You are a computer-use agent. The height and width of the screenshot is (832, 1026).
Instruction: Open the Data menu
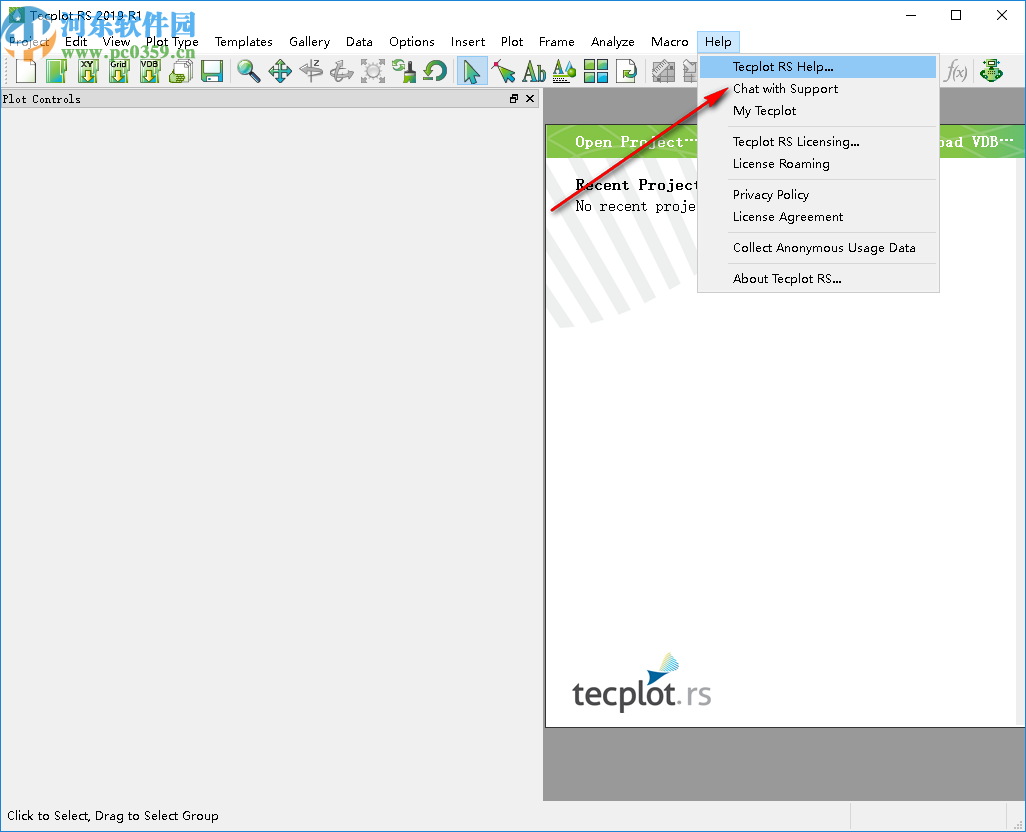coord(359,41)
